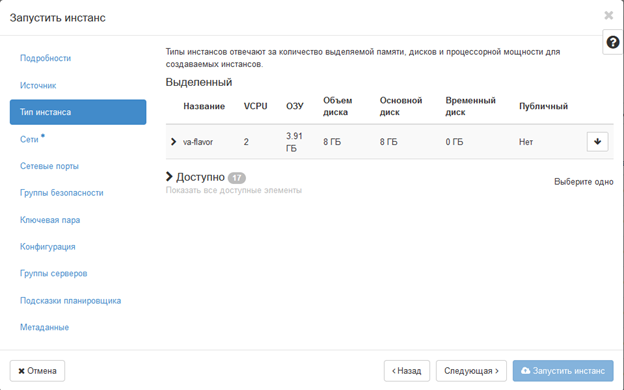Switch to Группы безопасности tab
This screenshot has width=624, height=390.
click(x=62, y=193)
